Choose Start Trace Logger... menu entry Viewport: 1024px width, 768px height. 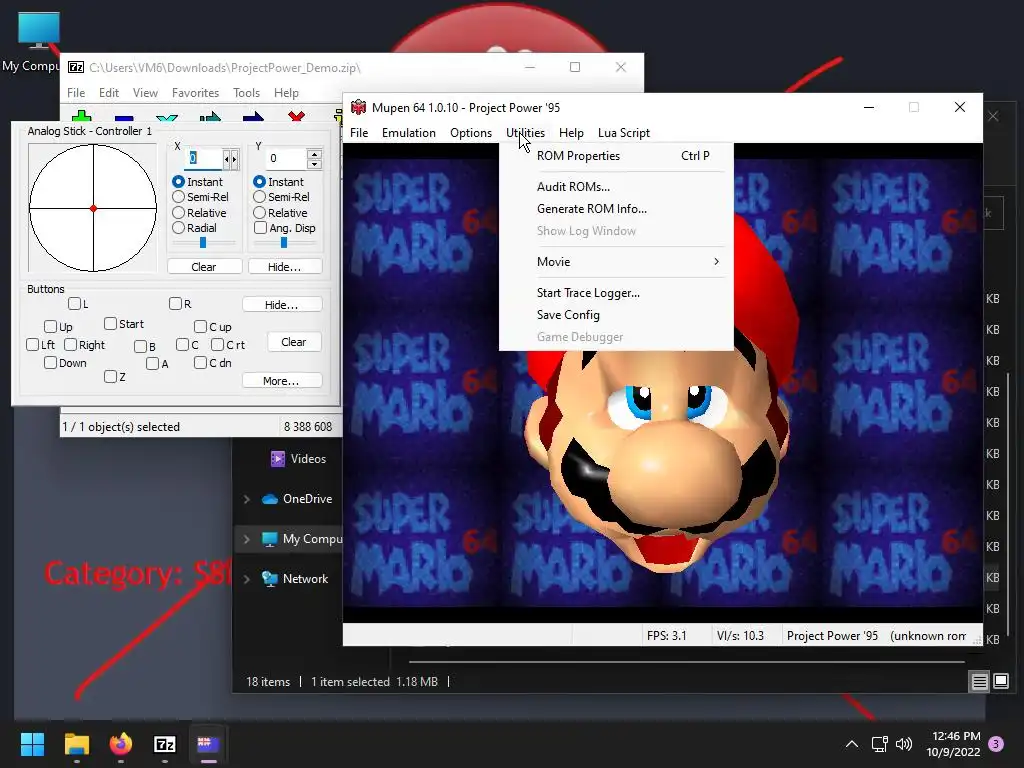[x=616, y=293]
